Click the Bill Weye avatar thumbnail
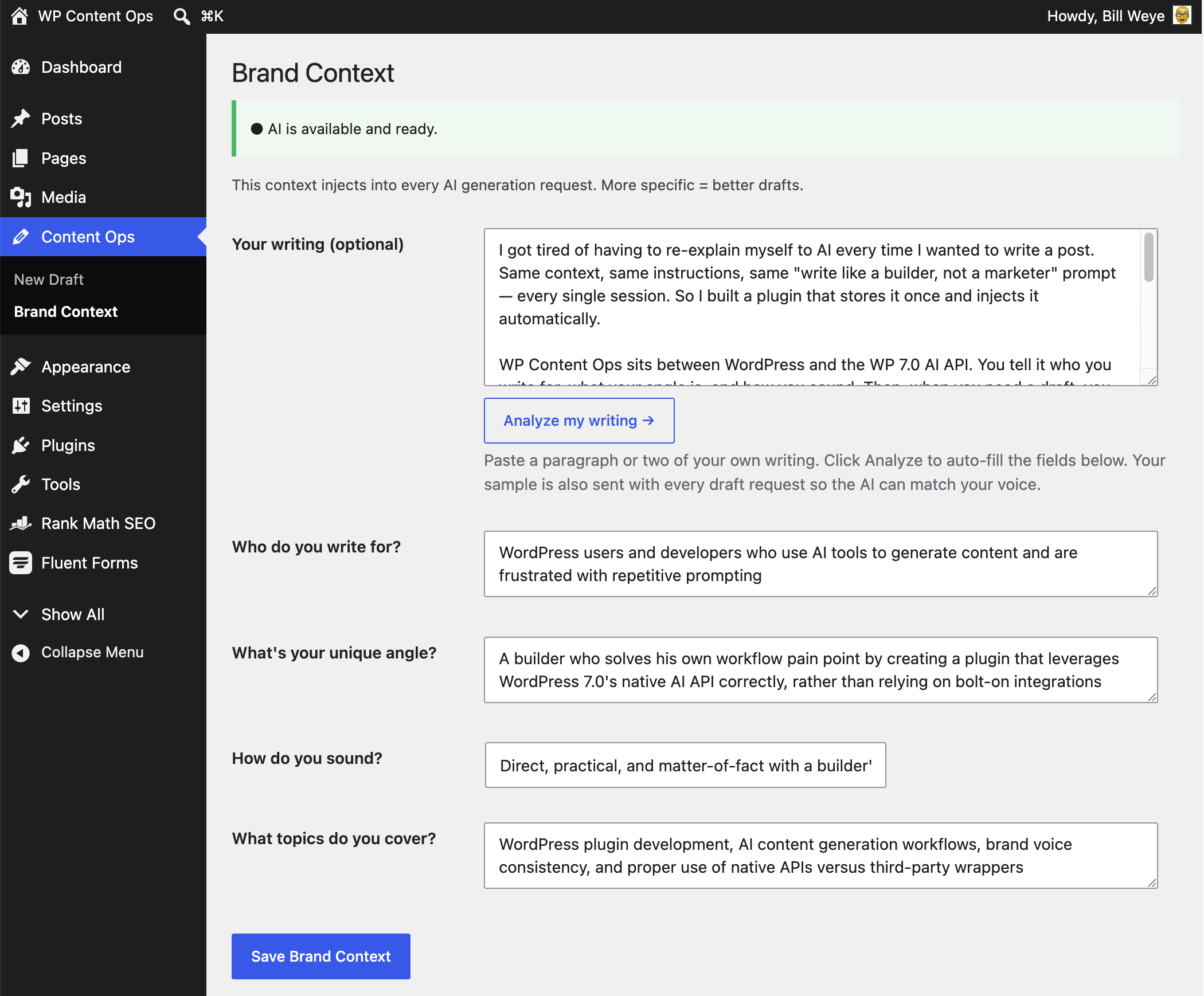 coord(1182,16)
